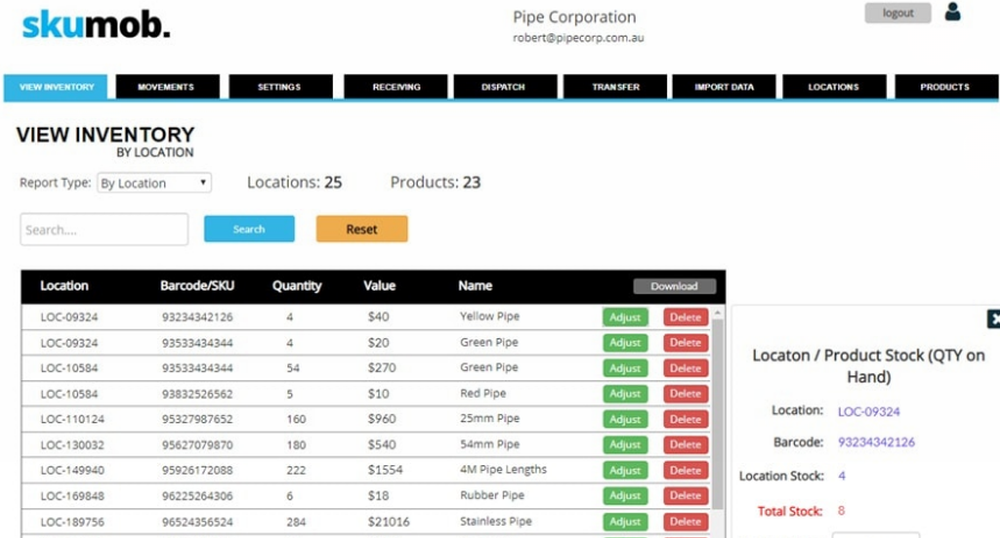This screenshot has height=538, width=1000.
Task: Open the Movements tab
Action: pos(166,87)
